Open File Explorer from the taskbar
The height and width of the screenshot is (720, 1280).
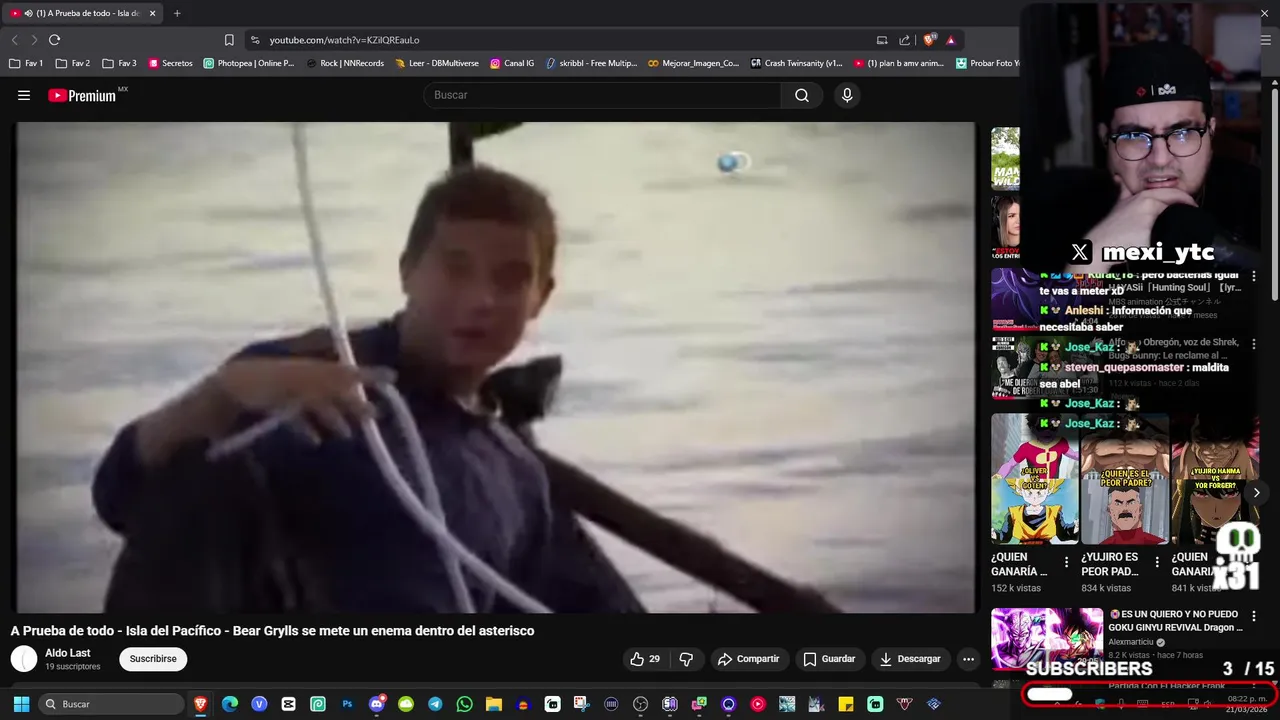494,704
